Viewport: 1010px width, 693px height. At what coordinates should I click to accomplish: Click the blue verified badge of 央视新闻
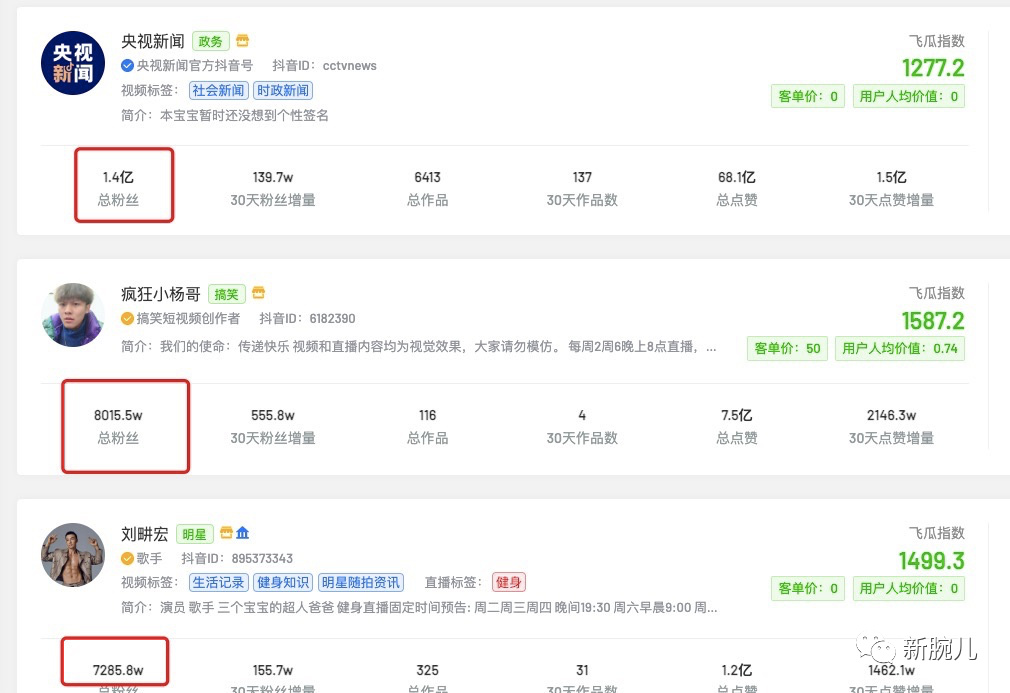click(x=127, y=64)
